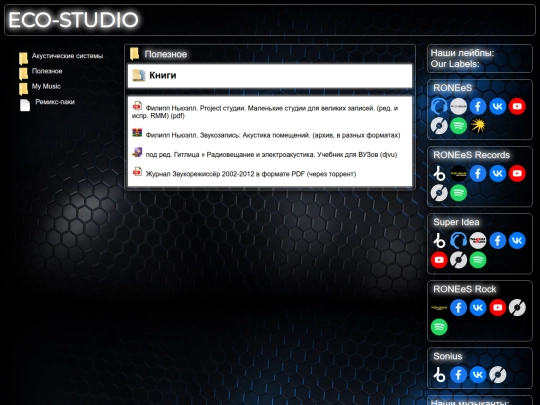Click the folder icon beside My Music

23,89
